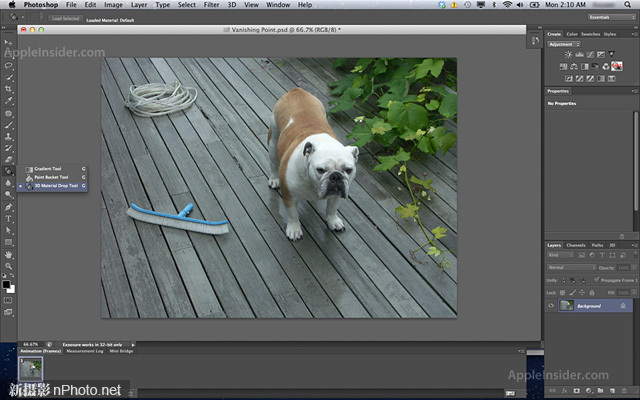This screenshot has width=640, height=400.
Task: Hide the Background layer via eye icon
Action: (551, 305)
